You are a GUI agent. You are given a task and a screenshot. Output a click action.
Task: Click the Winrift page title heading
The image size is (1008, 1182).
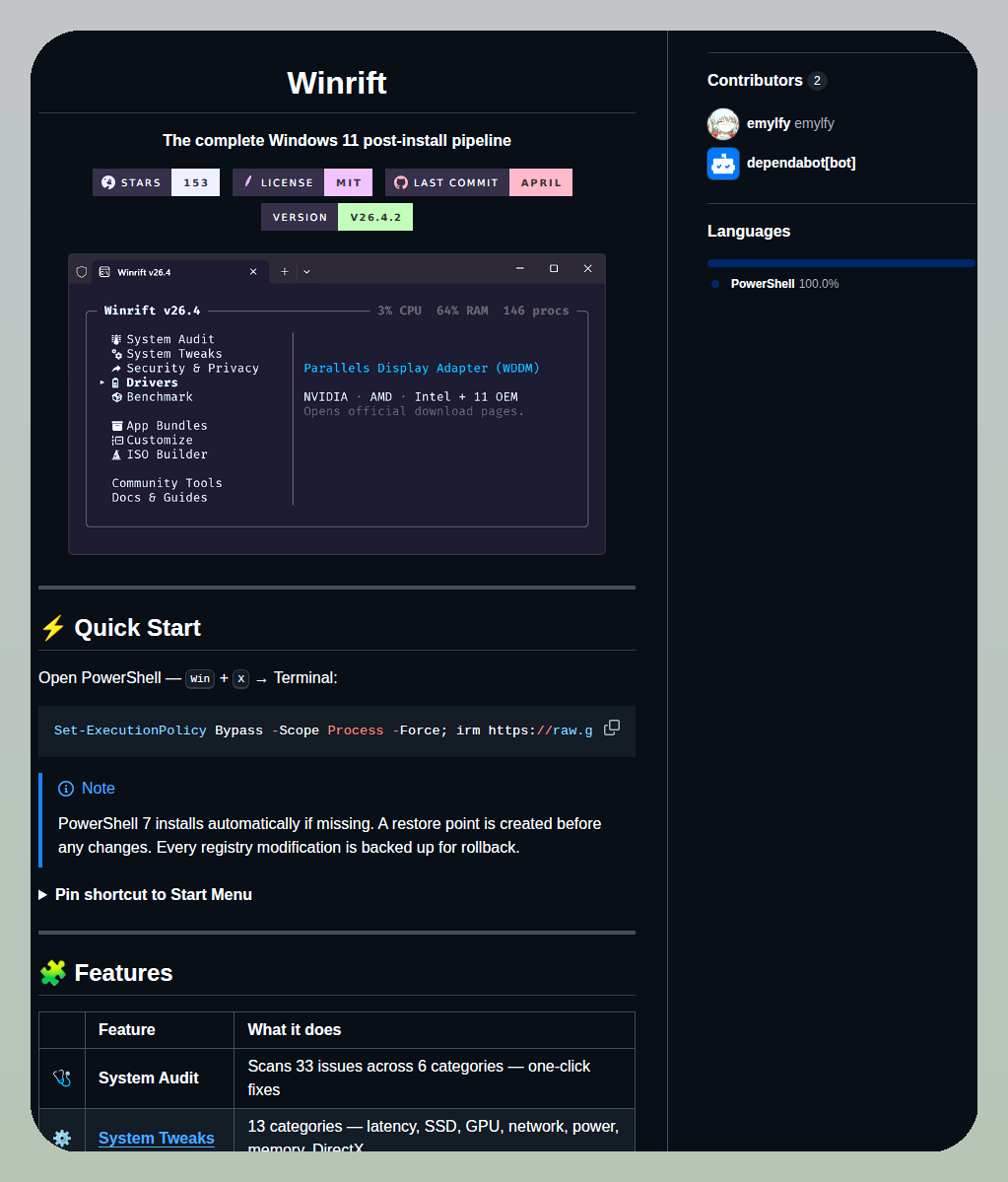tap(337, 83)
